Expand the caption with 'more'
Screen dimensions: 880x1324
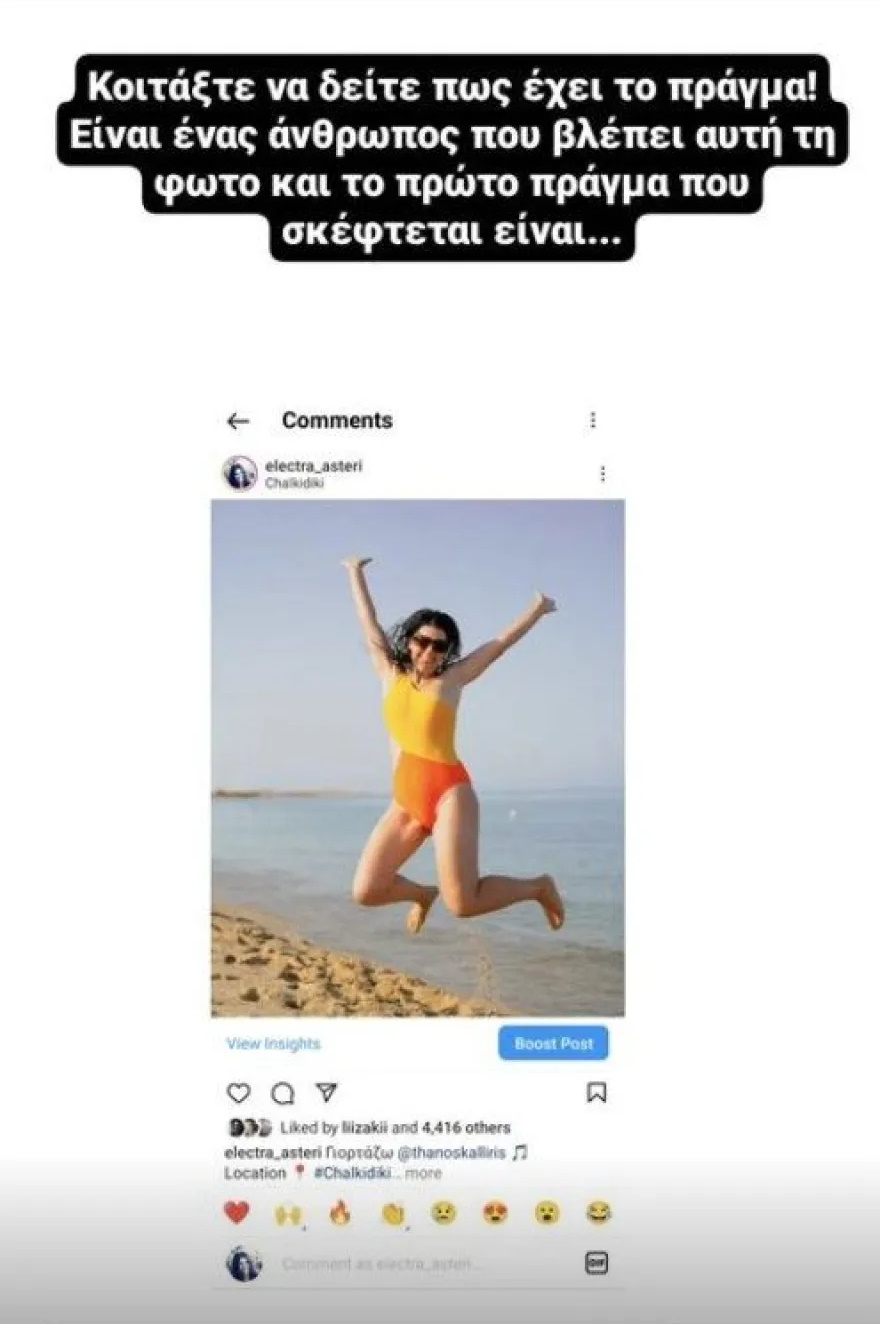point(422,1173)
